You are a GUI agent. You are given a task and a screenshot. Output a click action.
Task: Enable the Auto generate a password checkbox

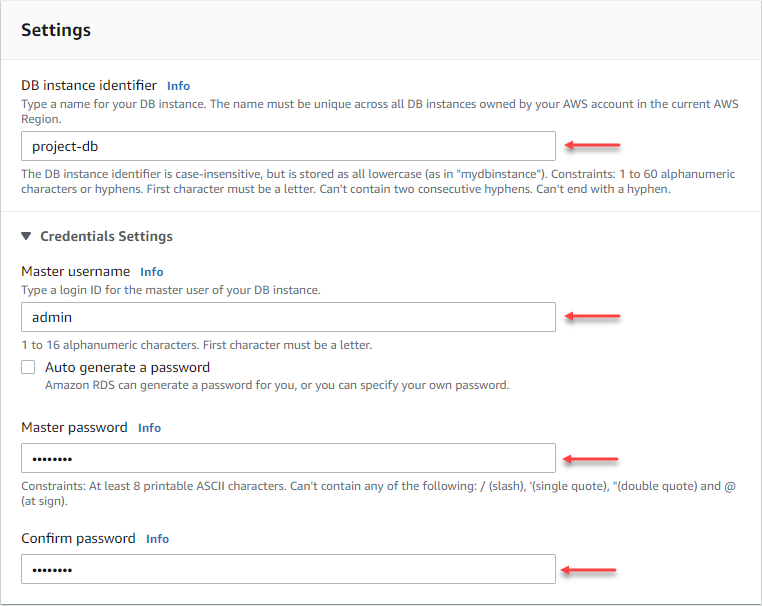click(x=28, y=367)
